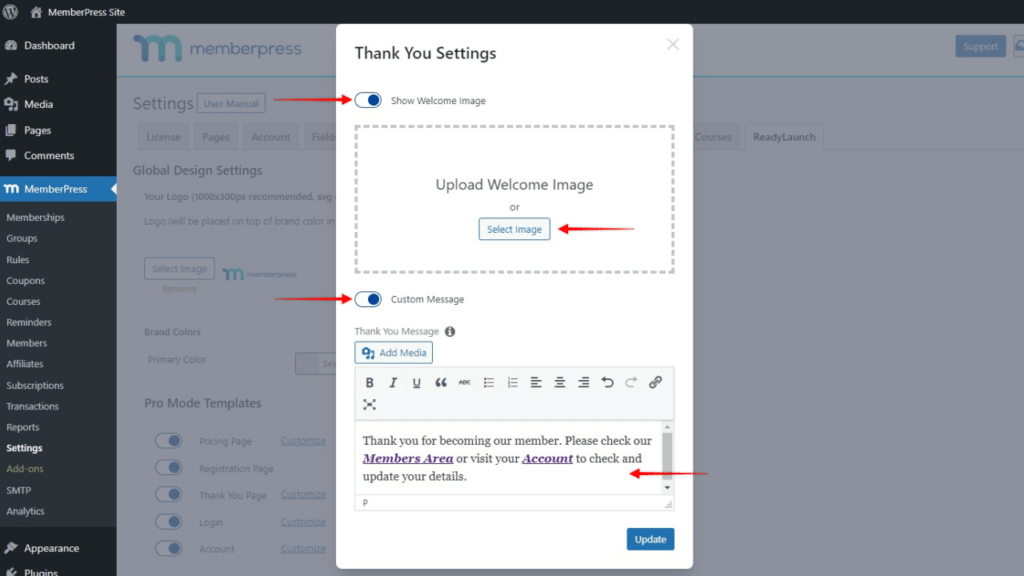Apply italic formatting in the editor toolbar

pos(393,382)
